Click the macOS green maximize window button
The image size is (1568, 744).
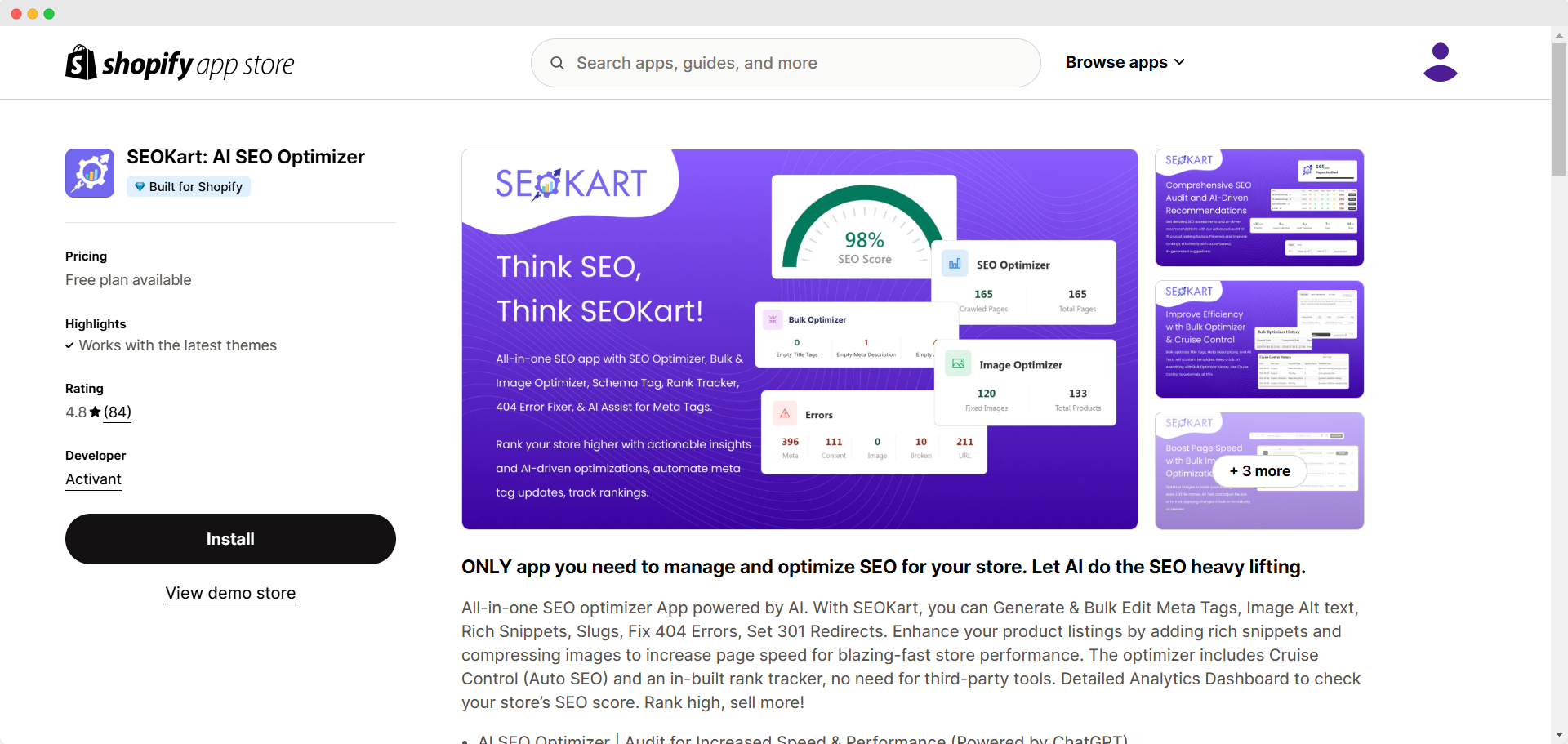pos(49,14)
